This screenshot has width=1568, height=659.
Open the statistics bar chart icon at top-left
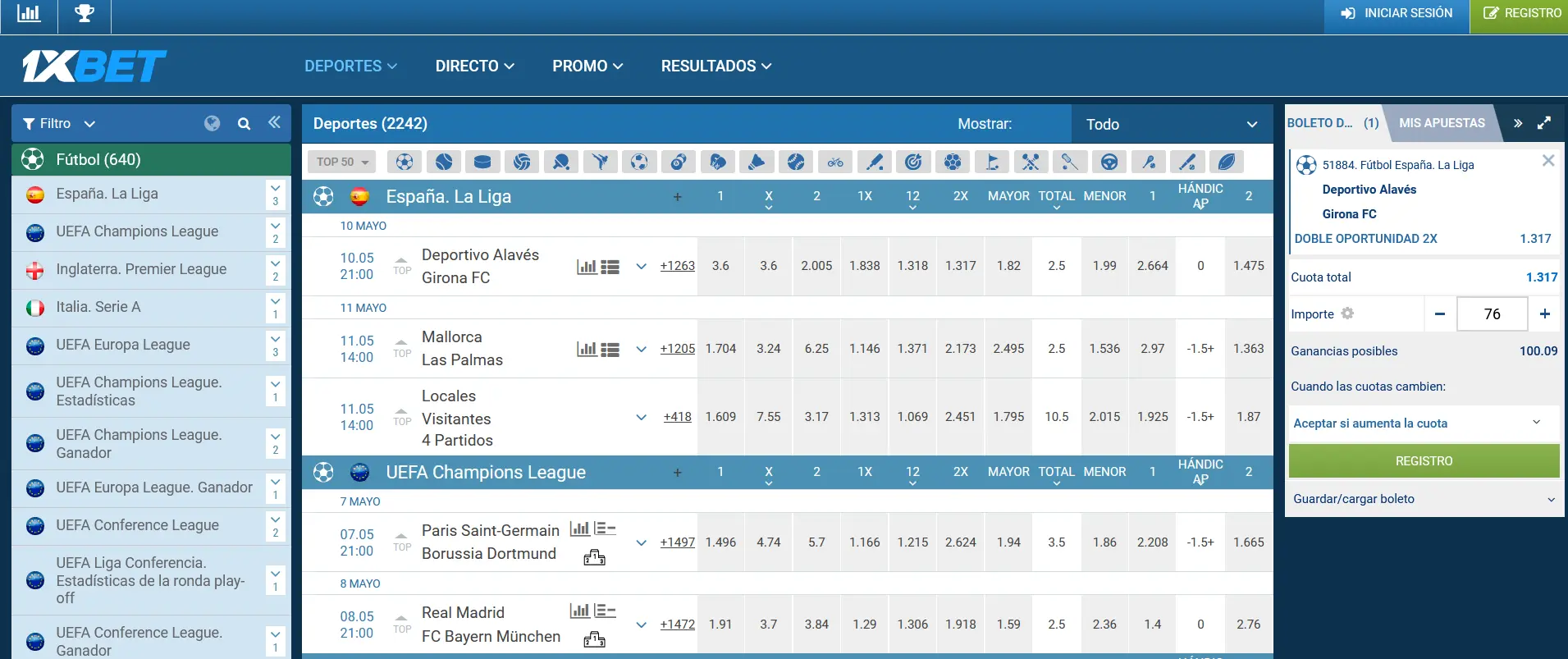(x=29, y=14)
